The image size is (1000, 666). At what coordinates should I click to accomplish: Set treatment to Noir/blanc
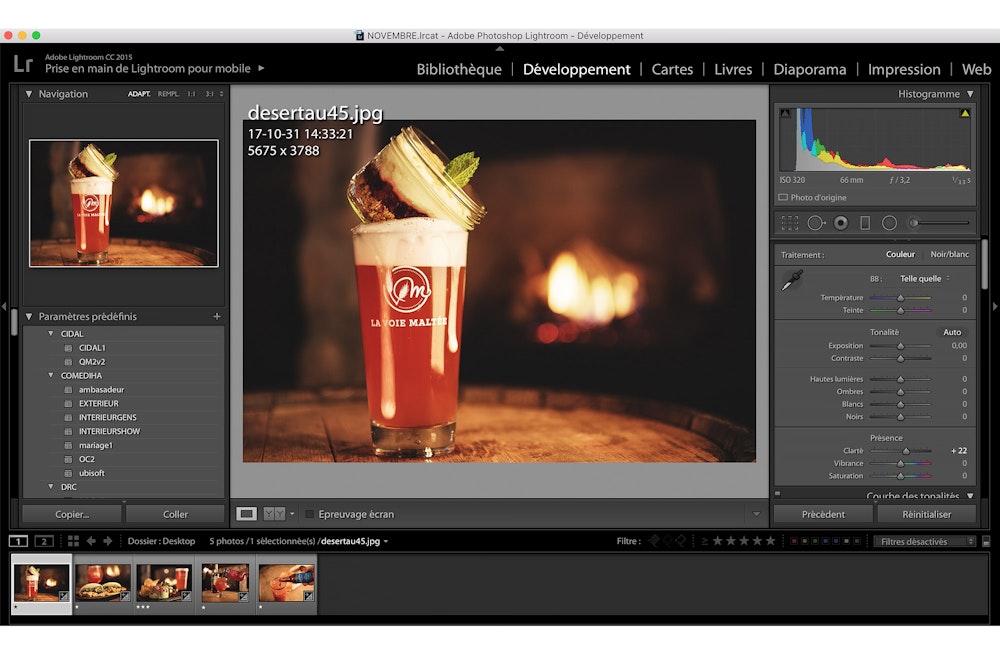point(949,254)
